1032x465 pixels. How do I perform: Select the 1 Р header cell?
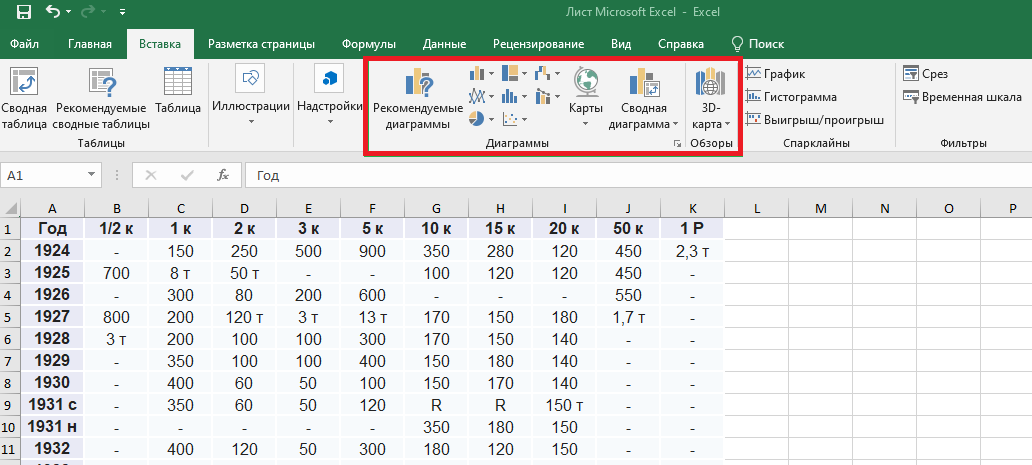pyautogui.click(x=692, y=229)
